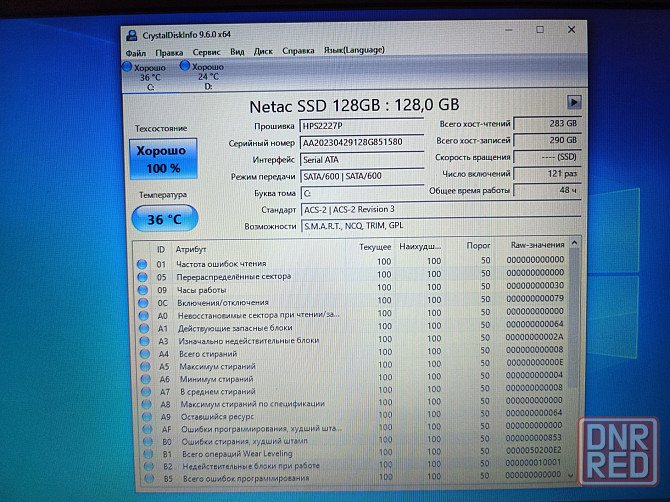
Task: Click status circle for Часы работы
Action: [x=143, y=290]
